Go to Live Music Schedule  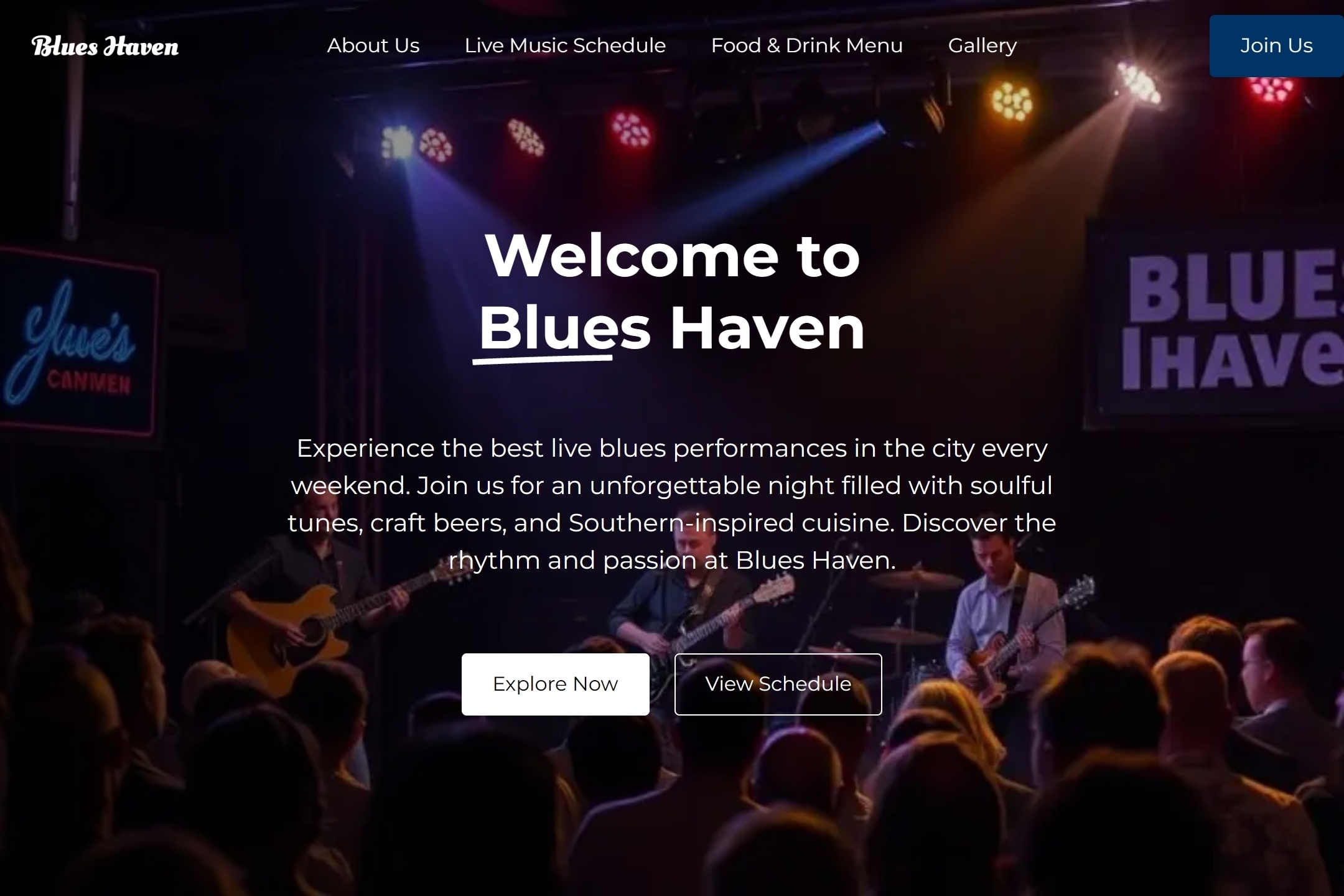[x=565, y=45]
